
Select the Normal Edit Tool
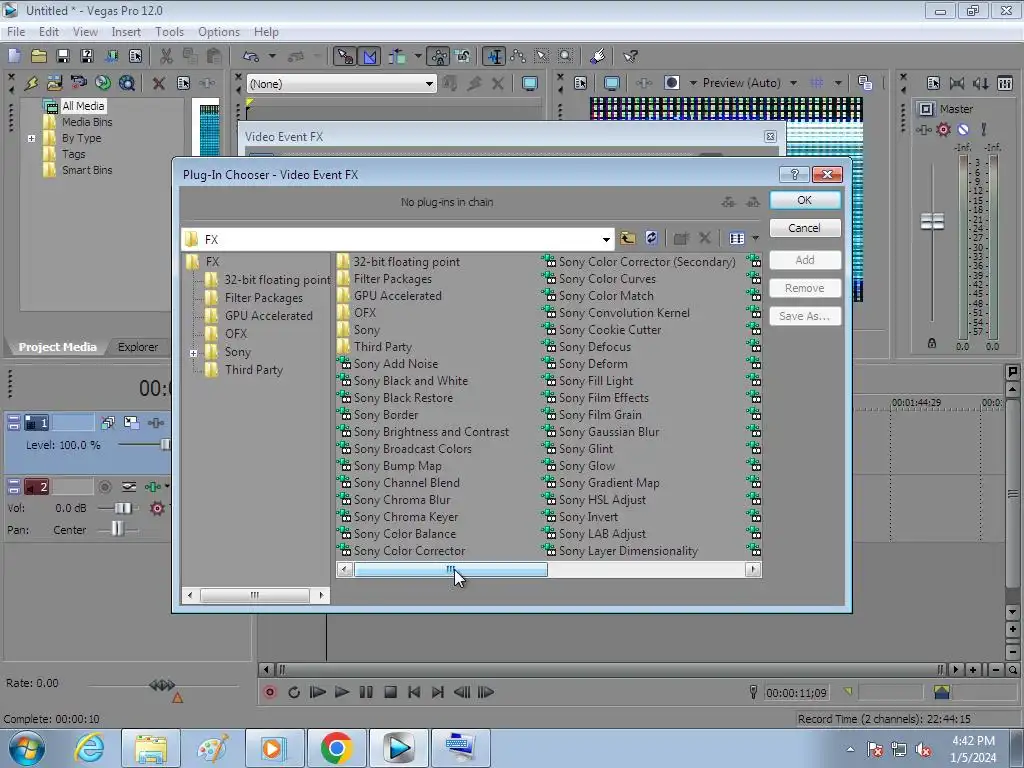[x=494, y=56]
